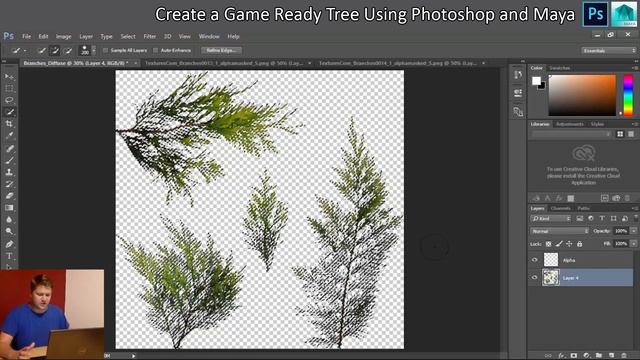Hide Layer 4 visibility eye
Viewport: 640px width, 360px height.
click(535, 278)
